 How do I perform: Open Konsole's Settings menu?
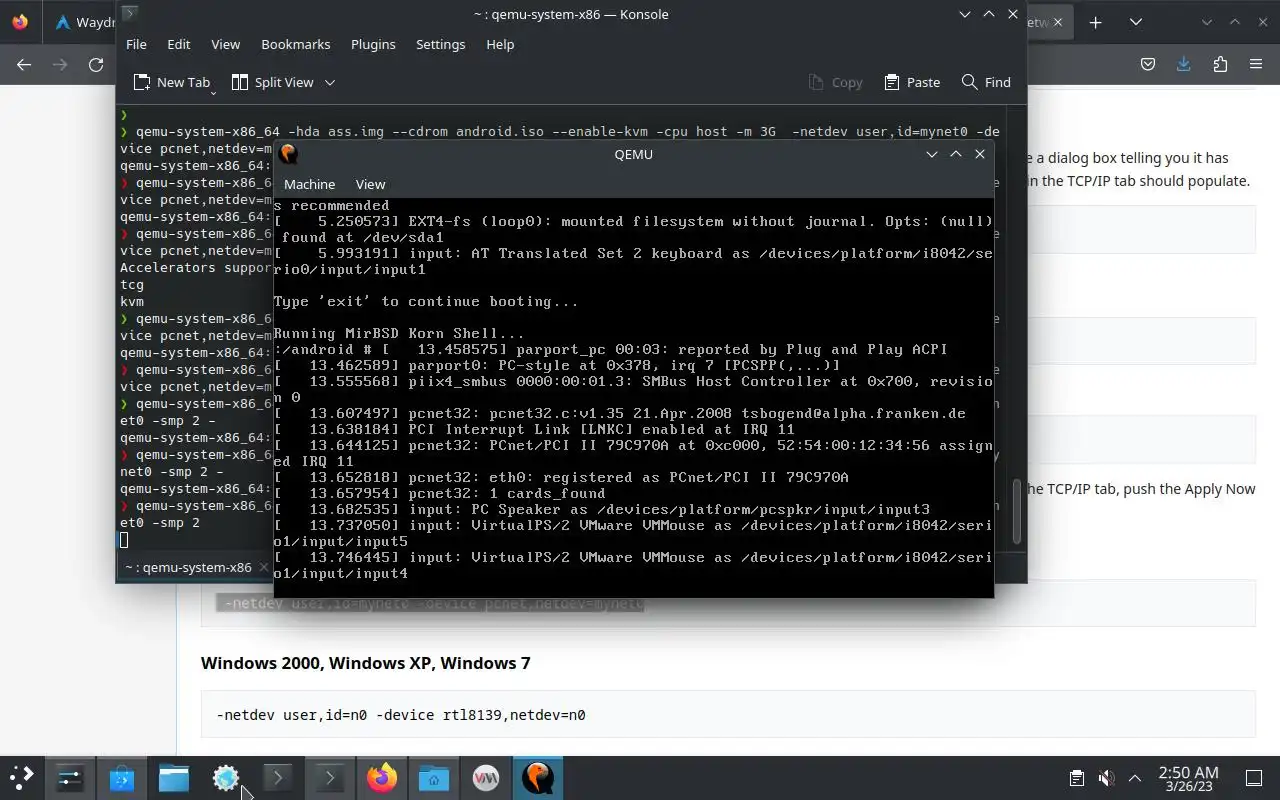pos(440,44)
